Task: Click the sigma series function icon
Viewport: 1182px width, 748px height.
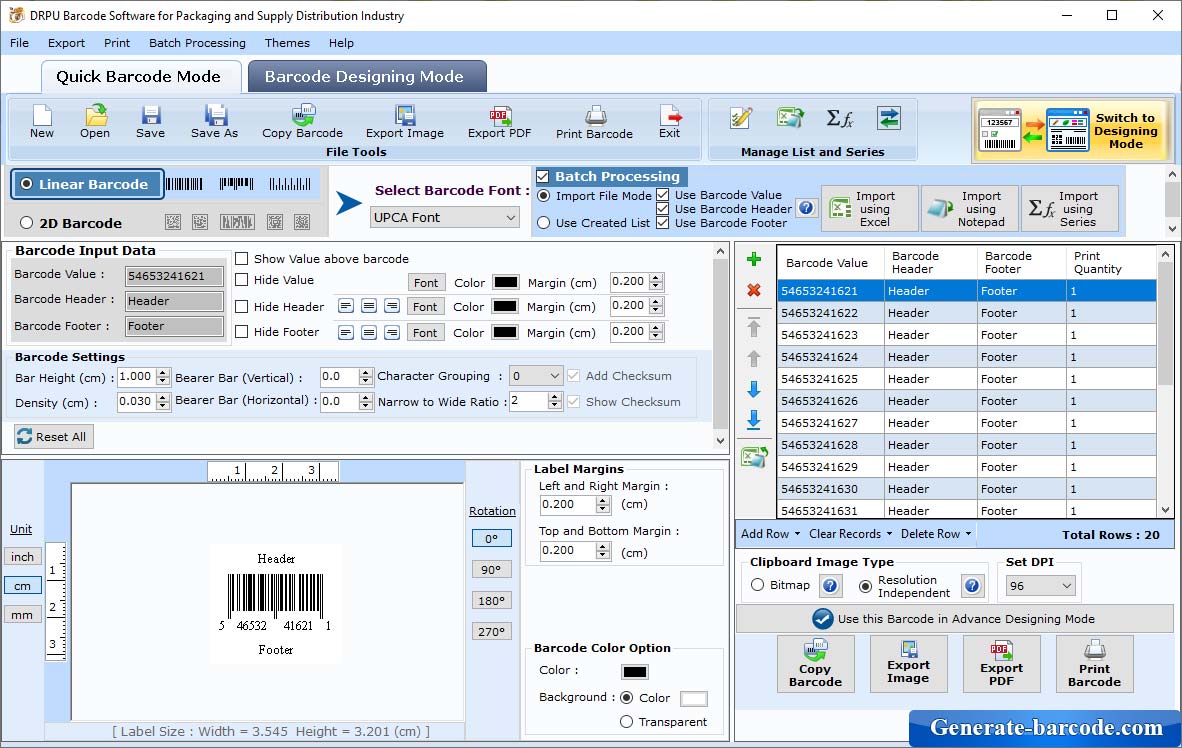Action: coord(840,118)
